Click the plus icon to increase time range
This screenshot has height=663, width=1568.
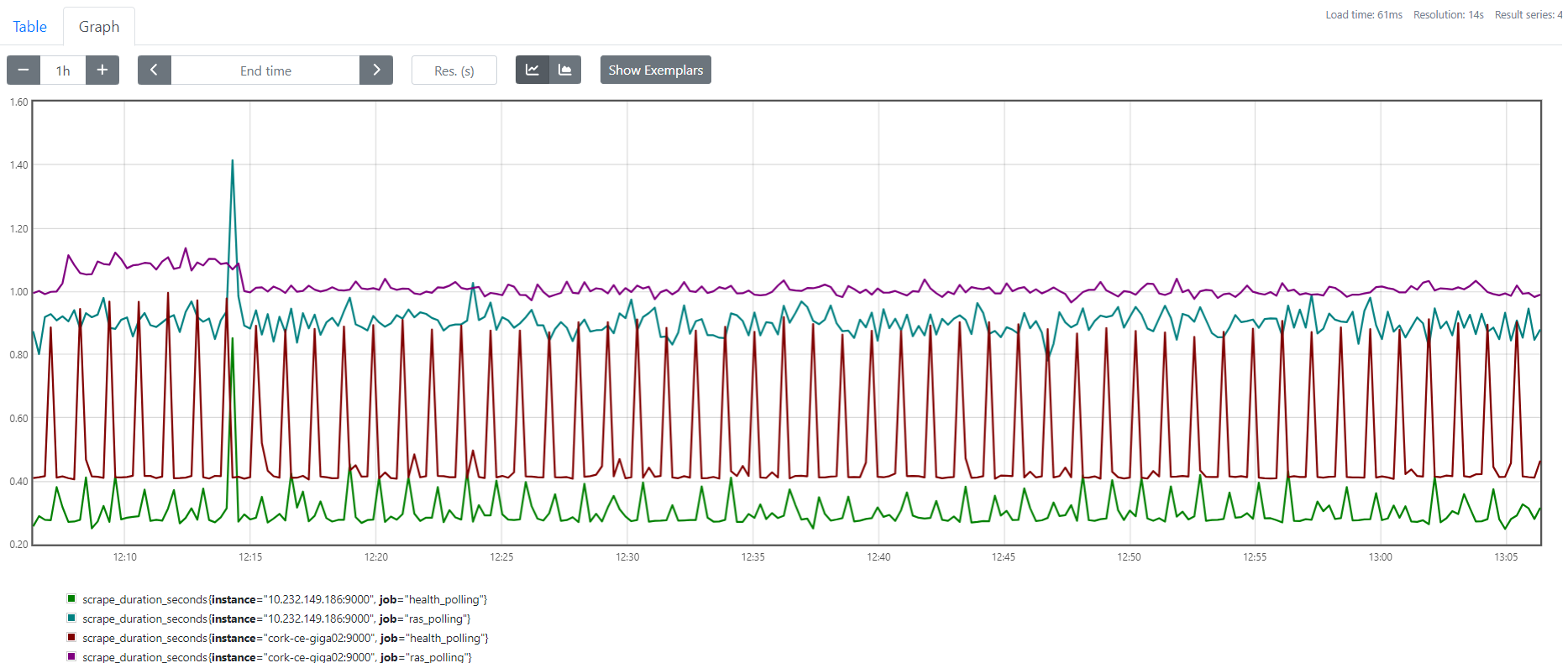click(102, 70)
